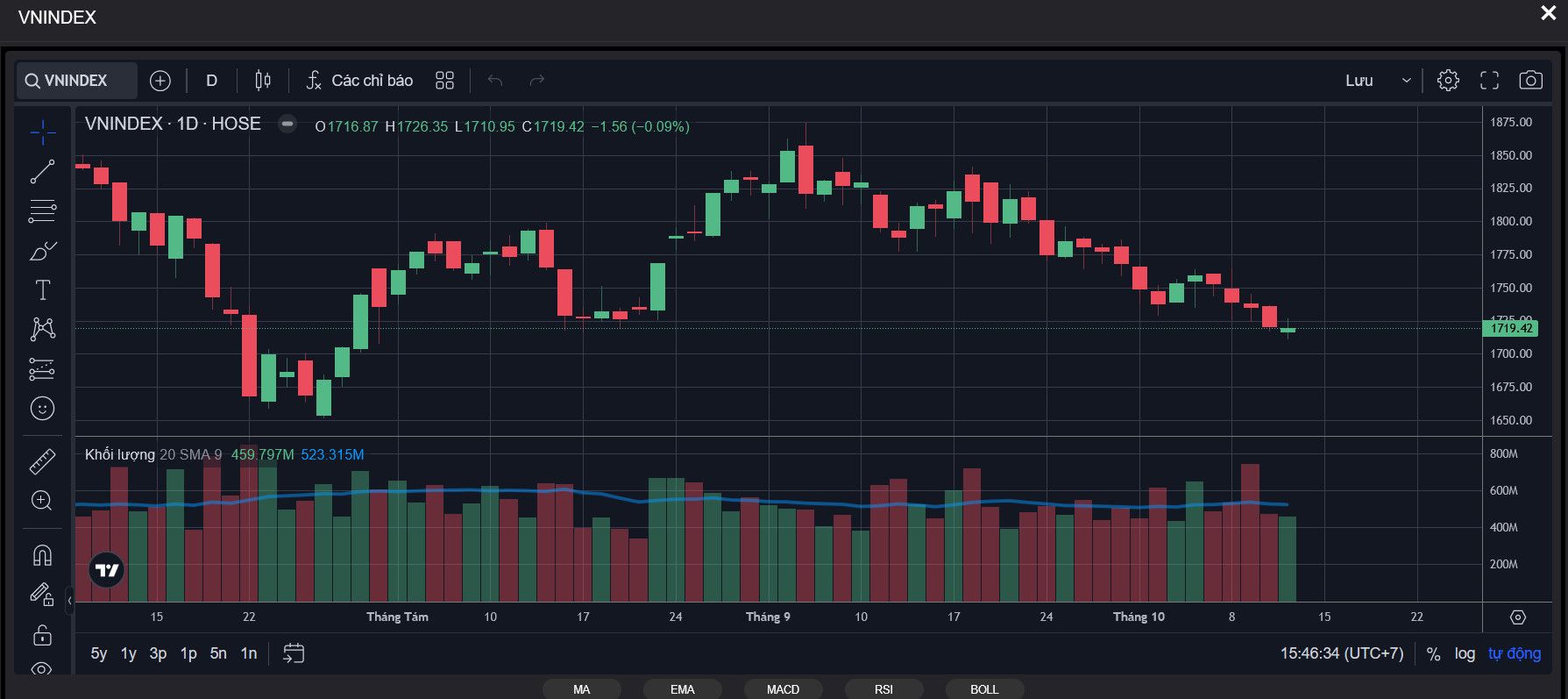Image resolution: width=1568 pixels, height=699 pixels.
Task: Add the MACD indicator
Action: [x=783, y=689]
